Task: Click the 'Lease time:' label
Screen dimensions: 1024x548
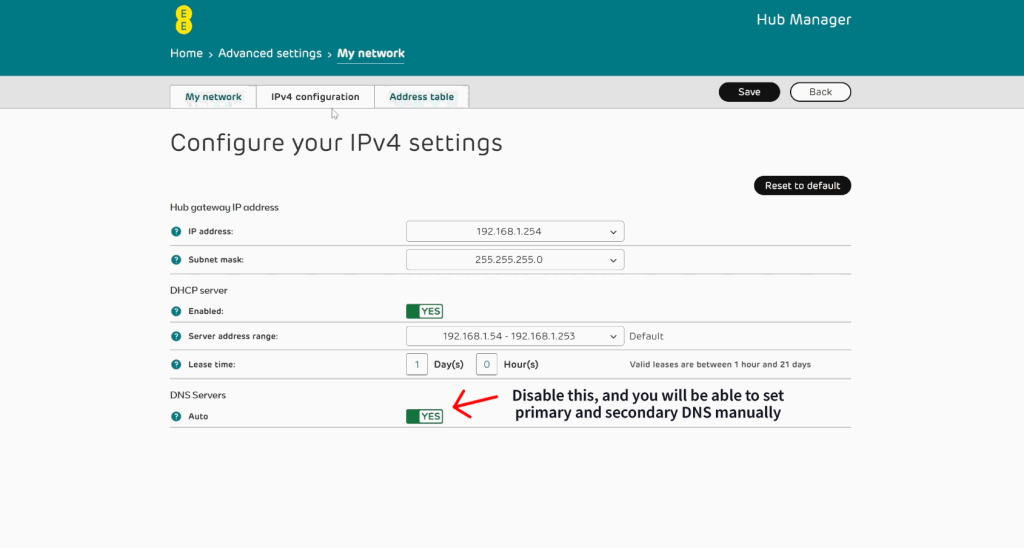Action: [x=212, y=364]
